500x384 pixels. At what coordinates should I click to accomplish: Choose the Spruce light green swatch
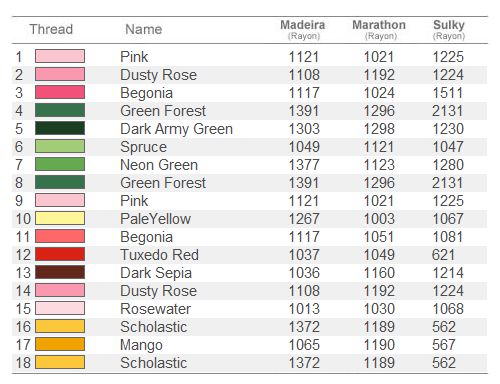pos(60,146)
